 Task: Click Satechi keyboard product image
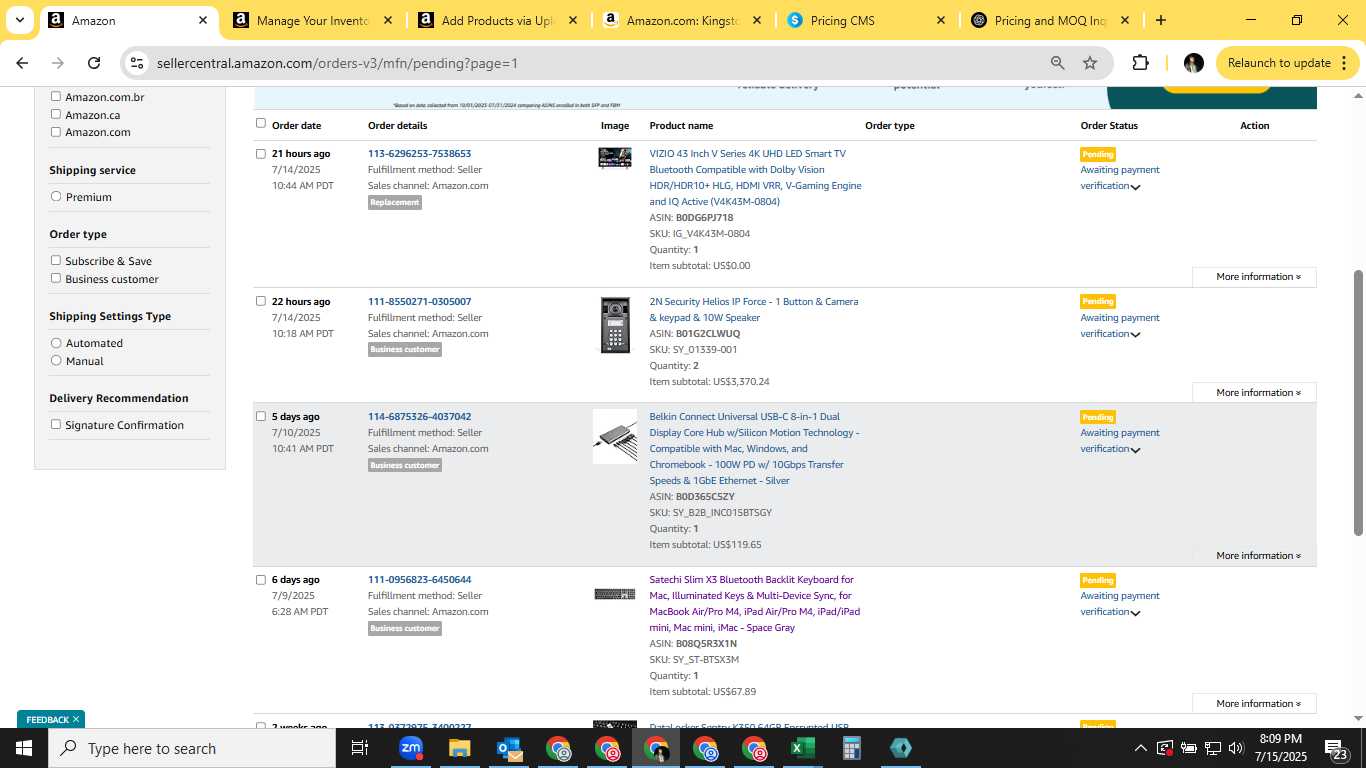614,594
